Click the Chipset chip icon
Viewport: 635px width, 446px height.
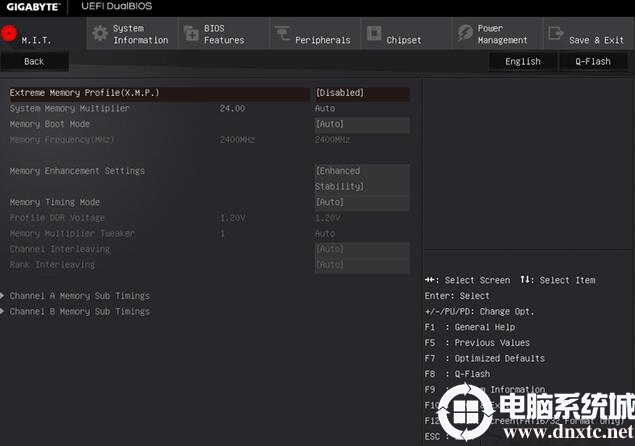tap(374, 33)
